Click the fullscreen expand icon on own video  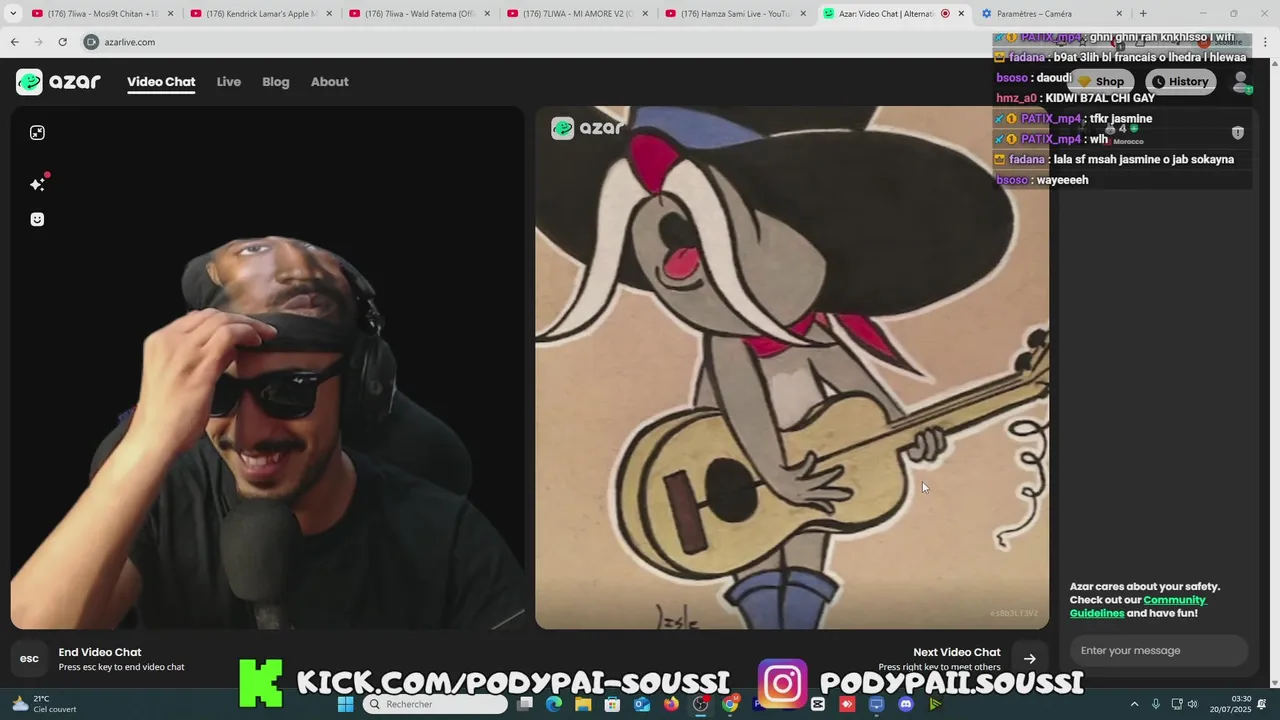tap(37, 133)
